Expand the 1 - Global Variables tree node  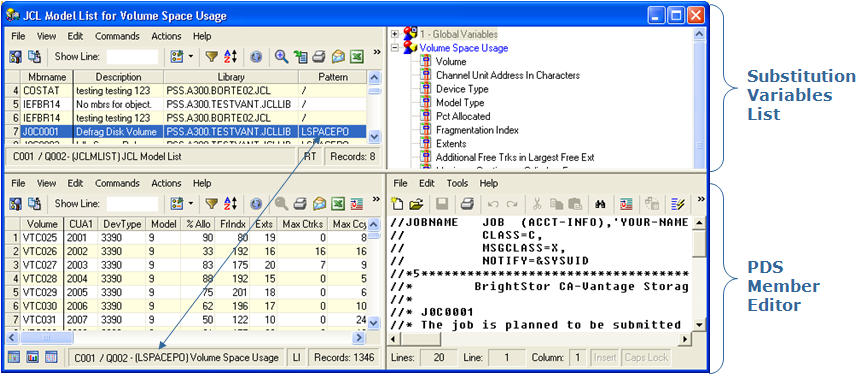tap(395, 34)
